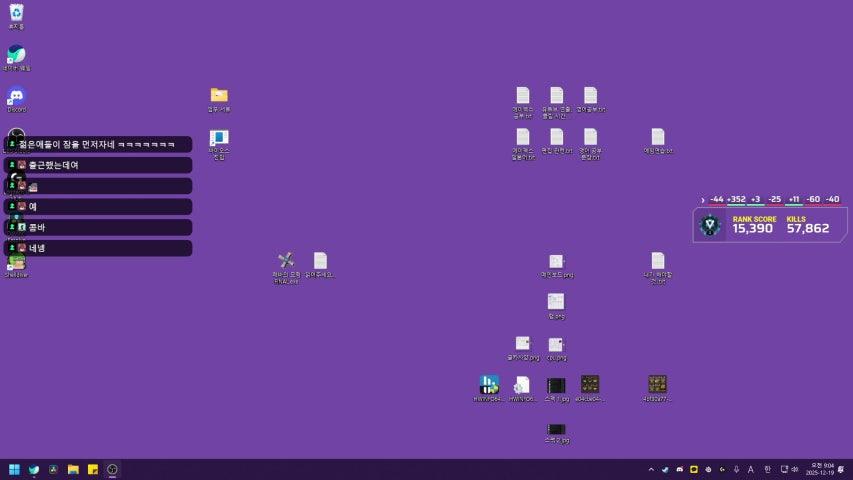Open File Explorer from the taskbar
This screenshot has width=853, height=480.
[x=73, y=469]
